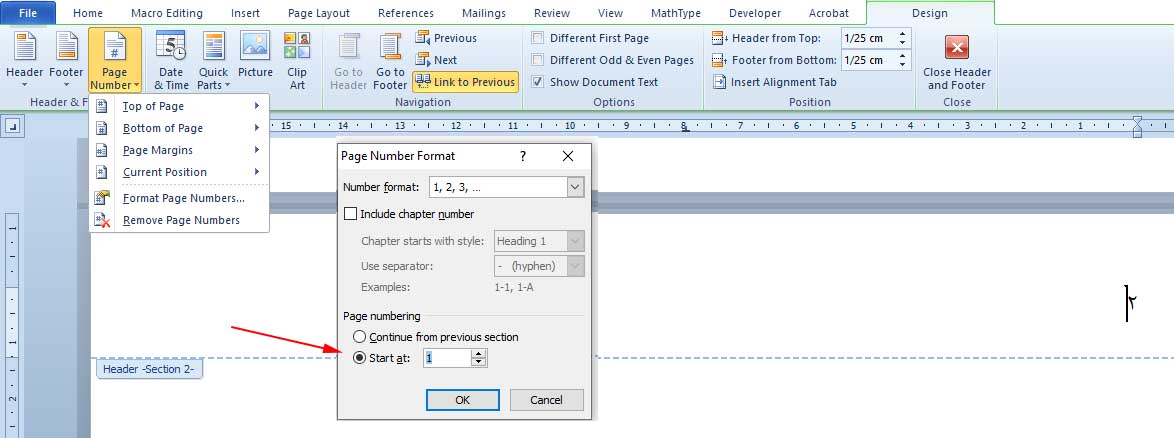Cancel the Page Number Format dialog
Viewport: 1174px width, 438px height.
pyautogui.click(x=546, y=400)
